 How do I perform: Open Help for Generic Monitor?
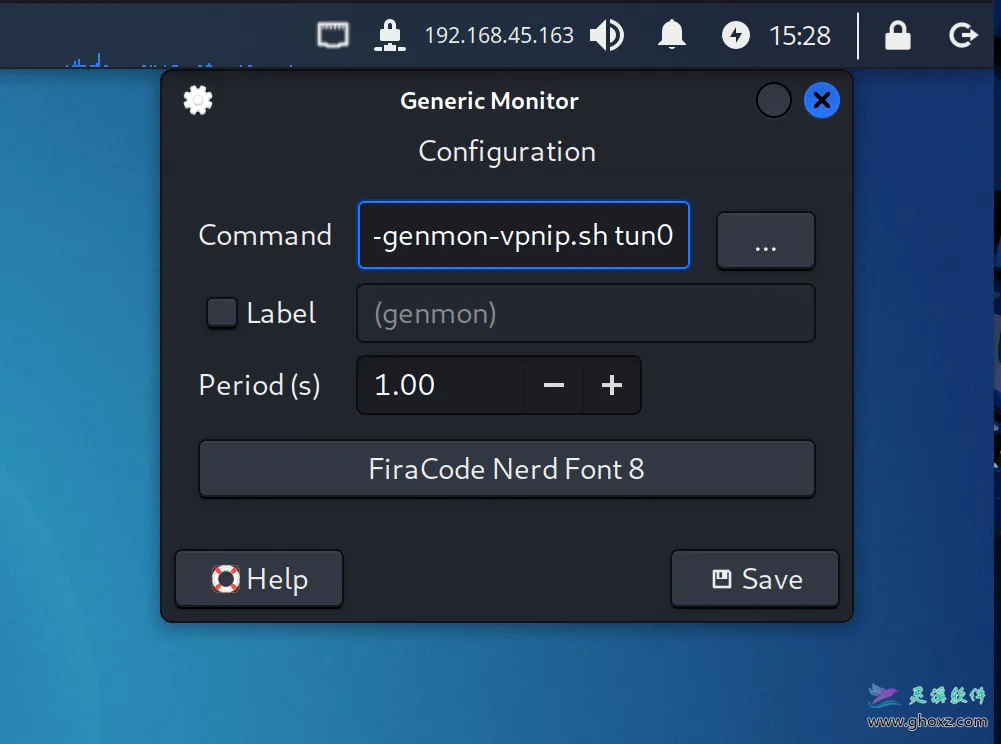click(258, 578)
